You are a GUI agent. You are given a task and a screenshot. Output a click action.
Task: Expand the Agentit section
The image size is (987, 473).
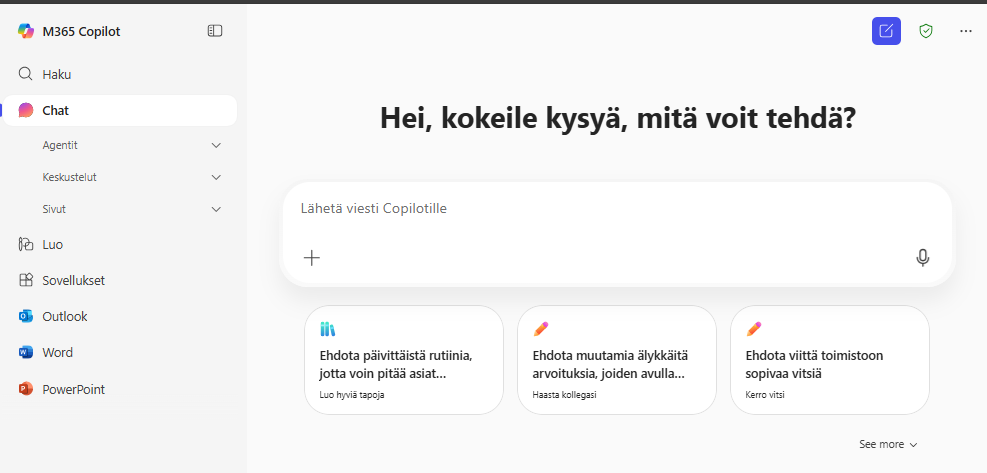216,145
